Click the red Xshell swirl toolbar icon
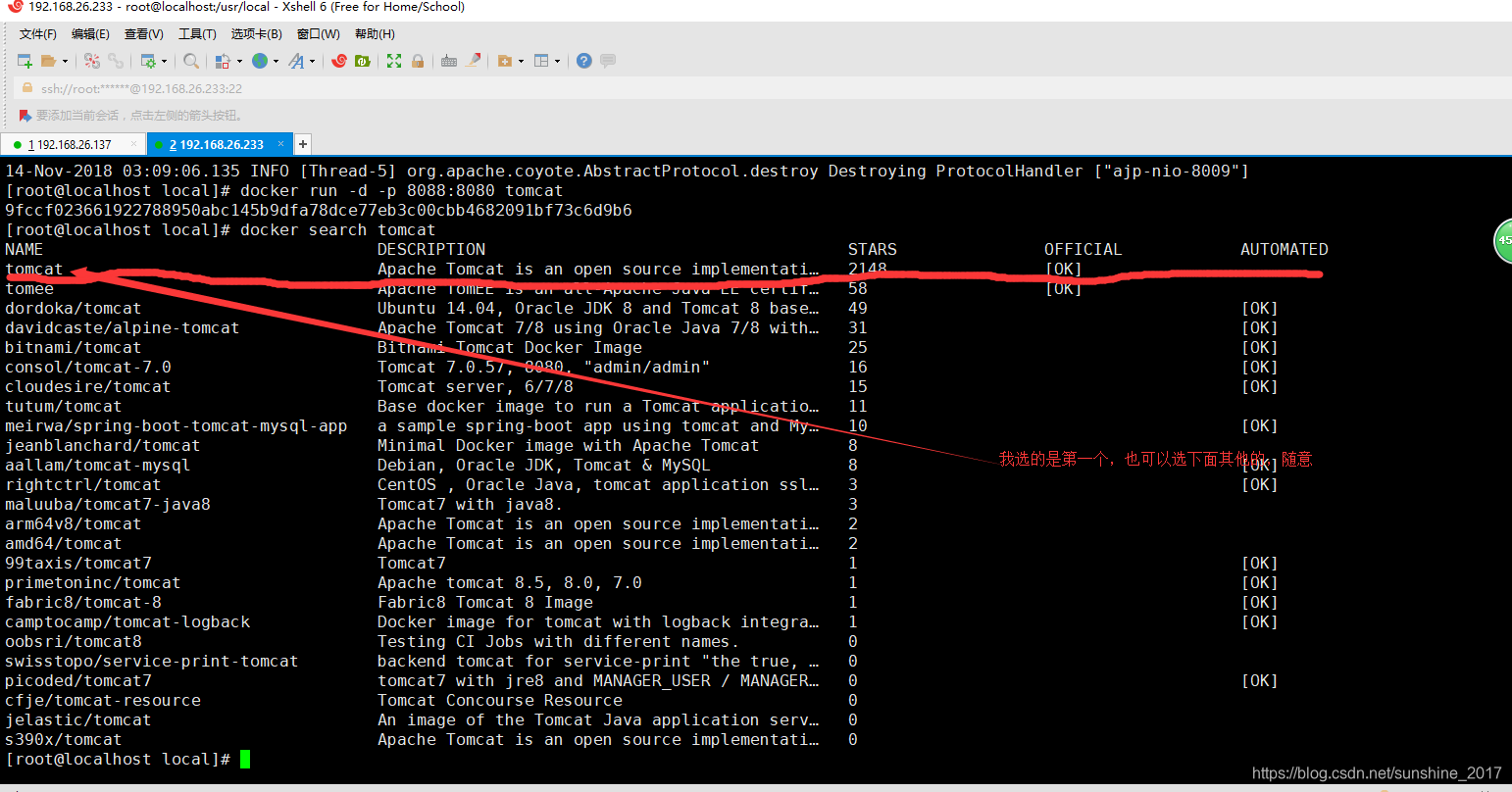The width and height of the screenshot is (1512, 792). (x=338, y=61)
